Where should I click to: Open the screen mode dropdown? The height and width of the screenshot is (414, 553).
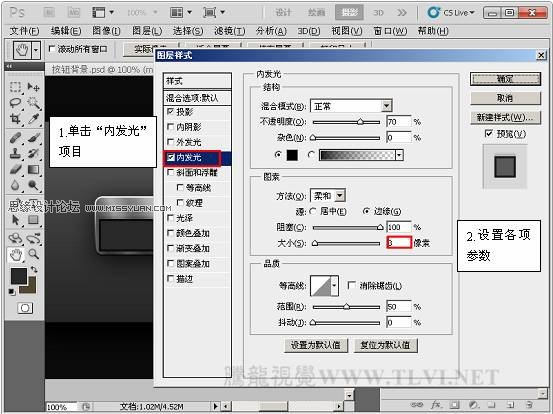(x=223, y=13)
